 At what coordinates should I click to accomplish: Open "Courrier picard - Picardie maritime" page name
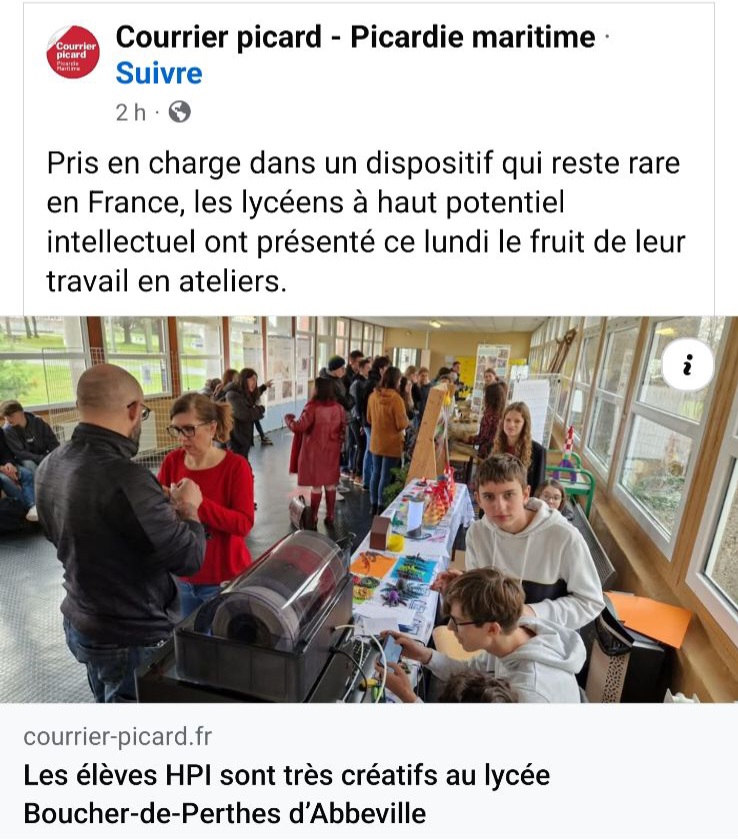355,37
